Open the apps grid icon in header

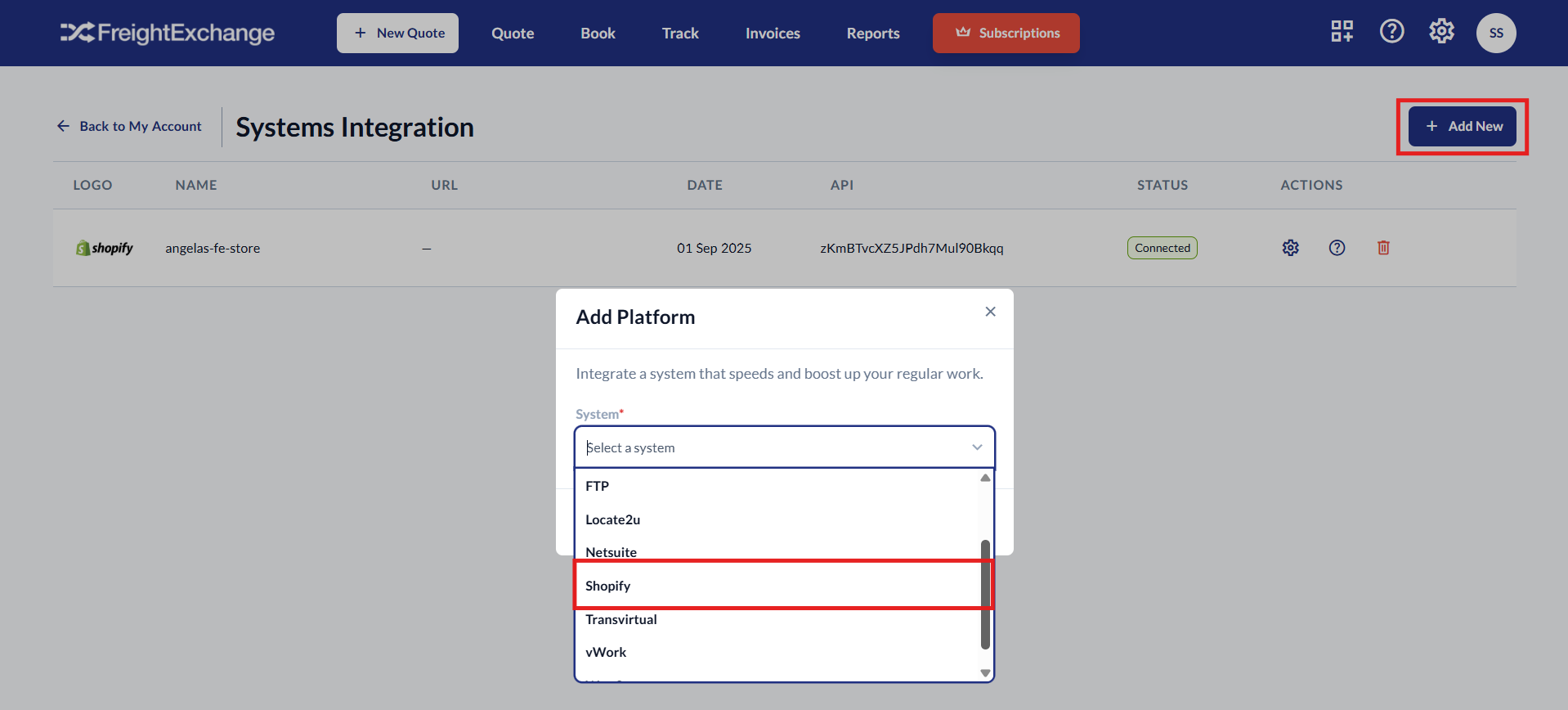[x=1342, y=32]
